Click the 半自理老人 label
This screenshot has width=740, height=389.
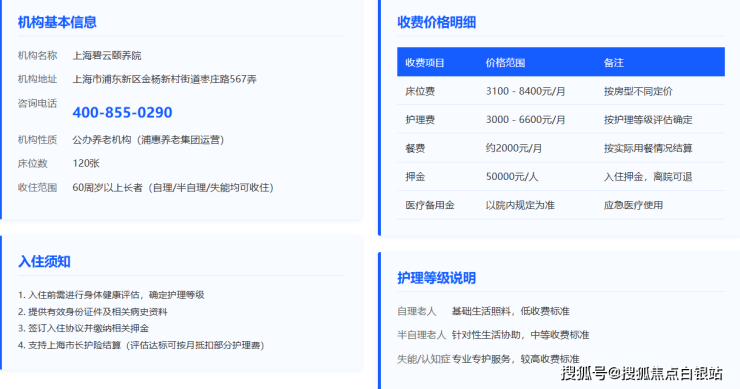(421, 335)
